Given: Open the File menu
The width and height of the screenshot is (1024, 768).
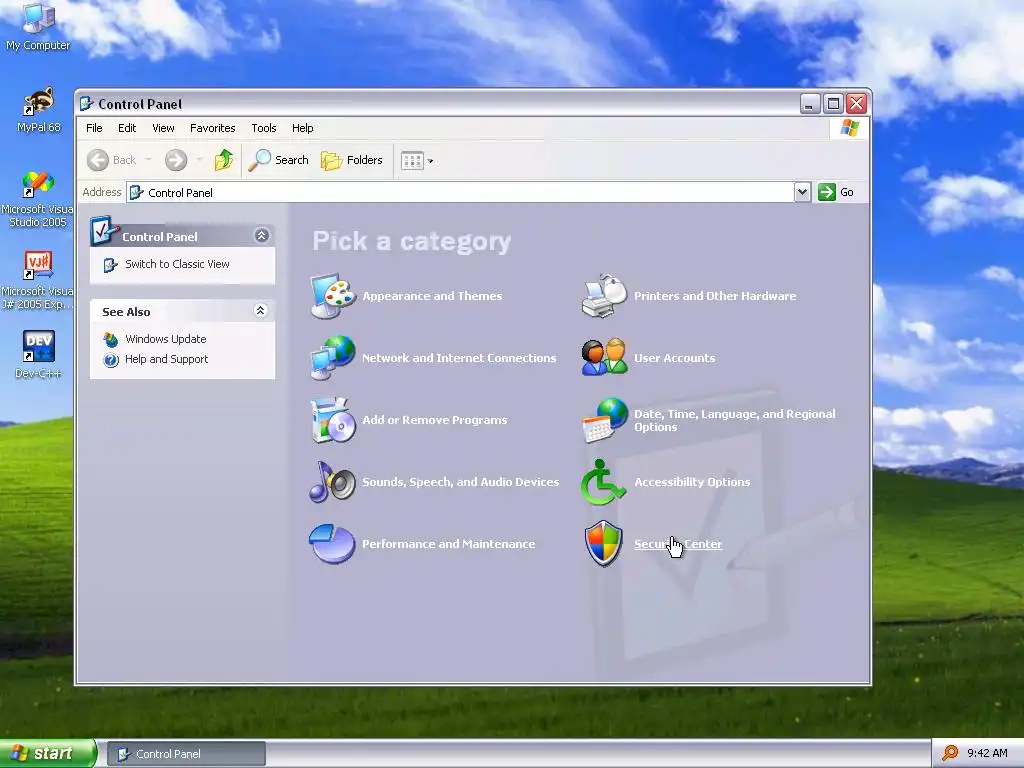Looking at the screenshot, I should (x=94, y=128).
